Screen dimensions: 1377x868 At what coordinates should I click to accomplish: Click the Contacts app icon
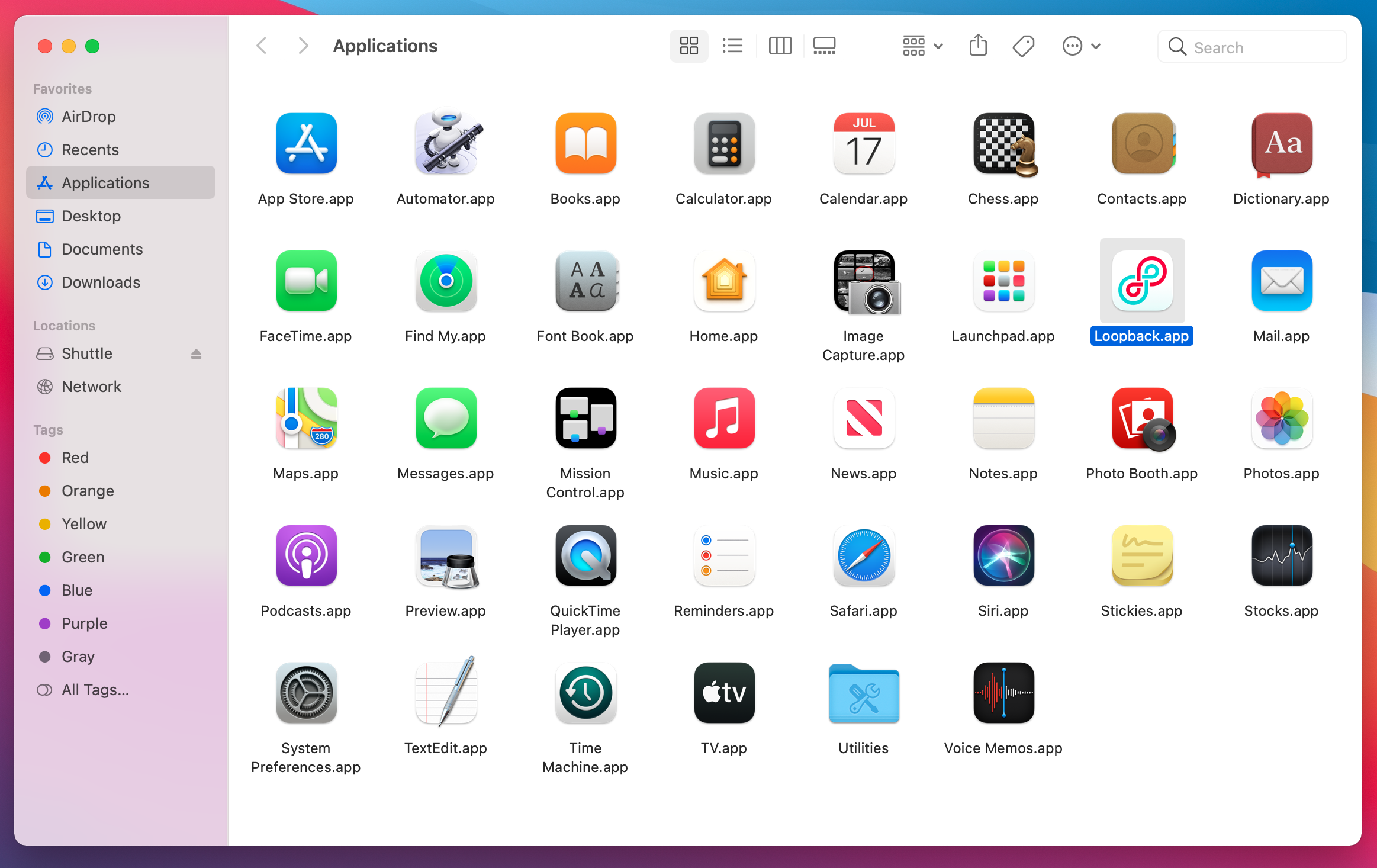coord(1143,143)
